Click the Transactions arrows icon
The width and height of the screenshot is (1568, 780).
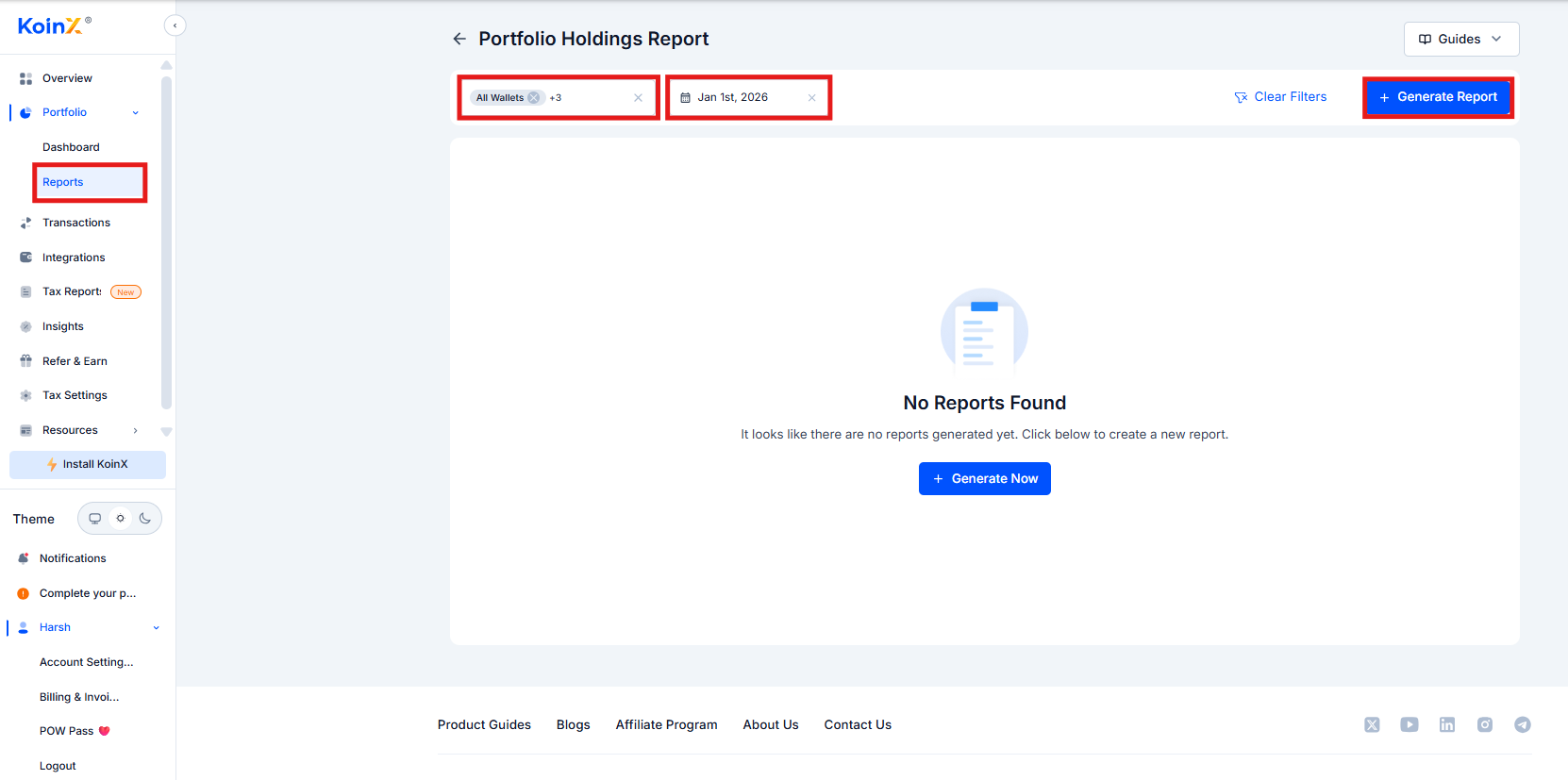[25, 223]
